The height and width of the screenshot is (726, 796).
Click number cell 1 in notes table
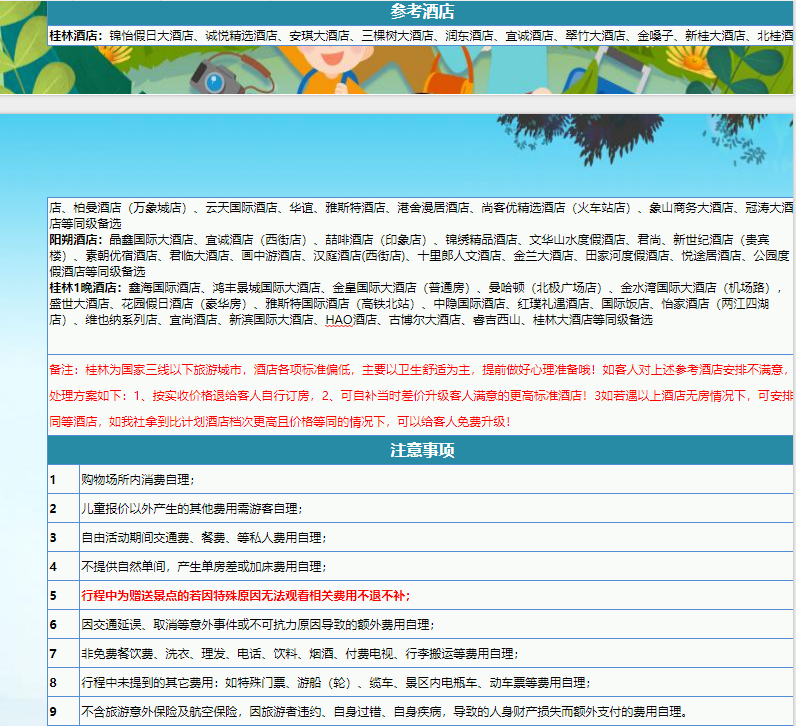(63, 480)
